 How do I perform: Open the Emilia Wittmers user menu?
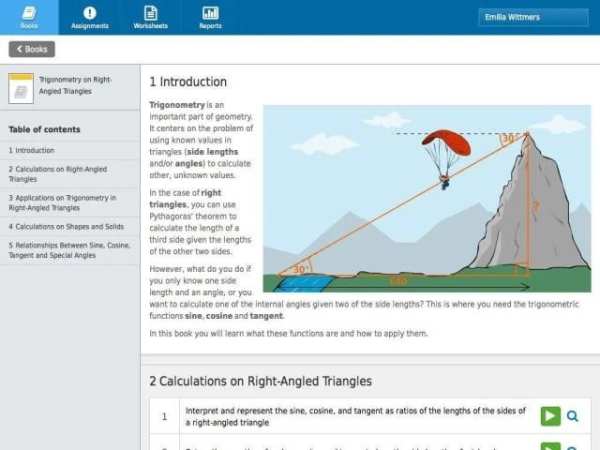533,17
